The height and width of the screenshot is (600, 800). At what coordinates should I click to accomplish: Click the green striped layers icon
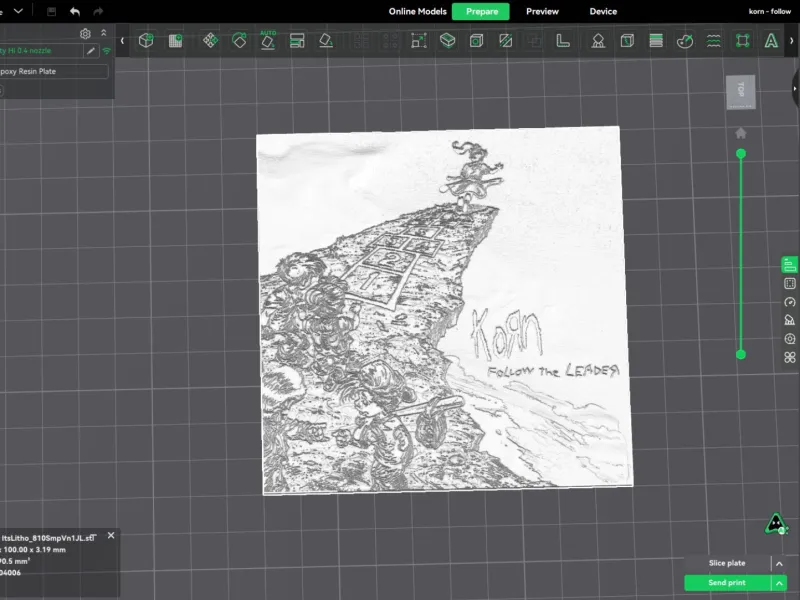click(x=656, y=40)
